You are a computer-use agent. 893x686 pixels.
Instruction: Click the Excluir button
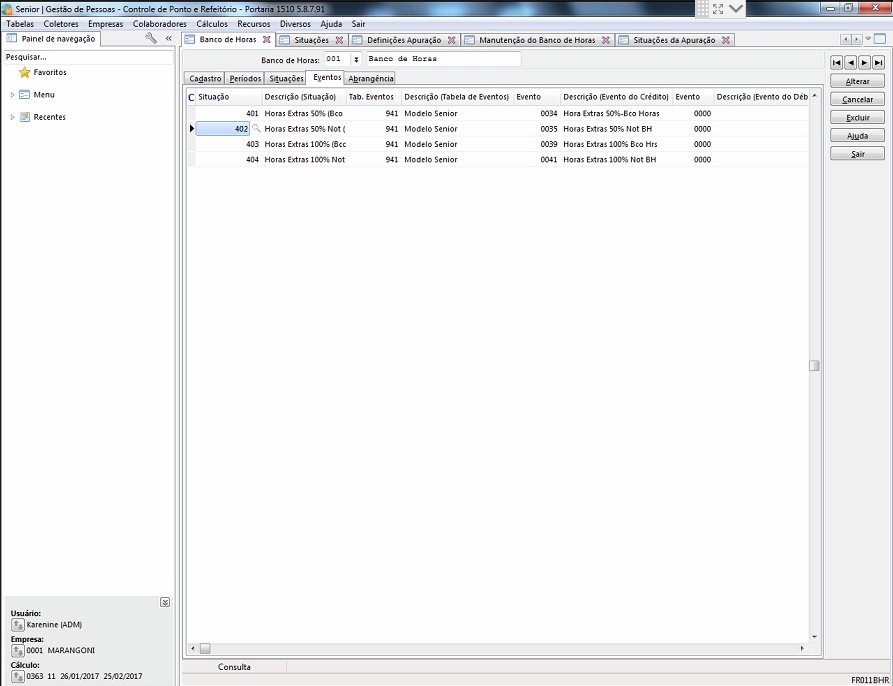[857, 118]
